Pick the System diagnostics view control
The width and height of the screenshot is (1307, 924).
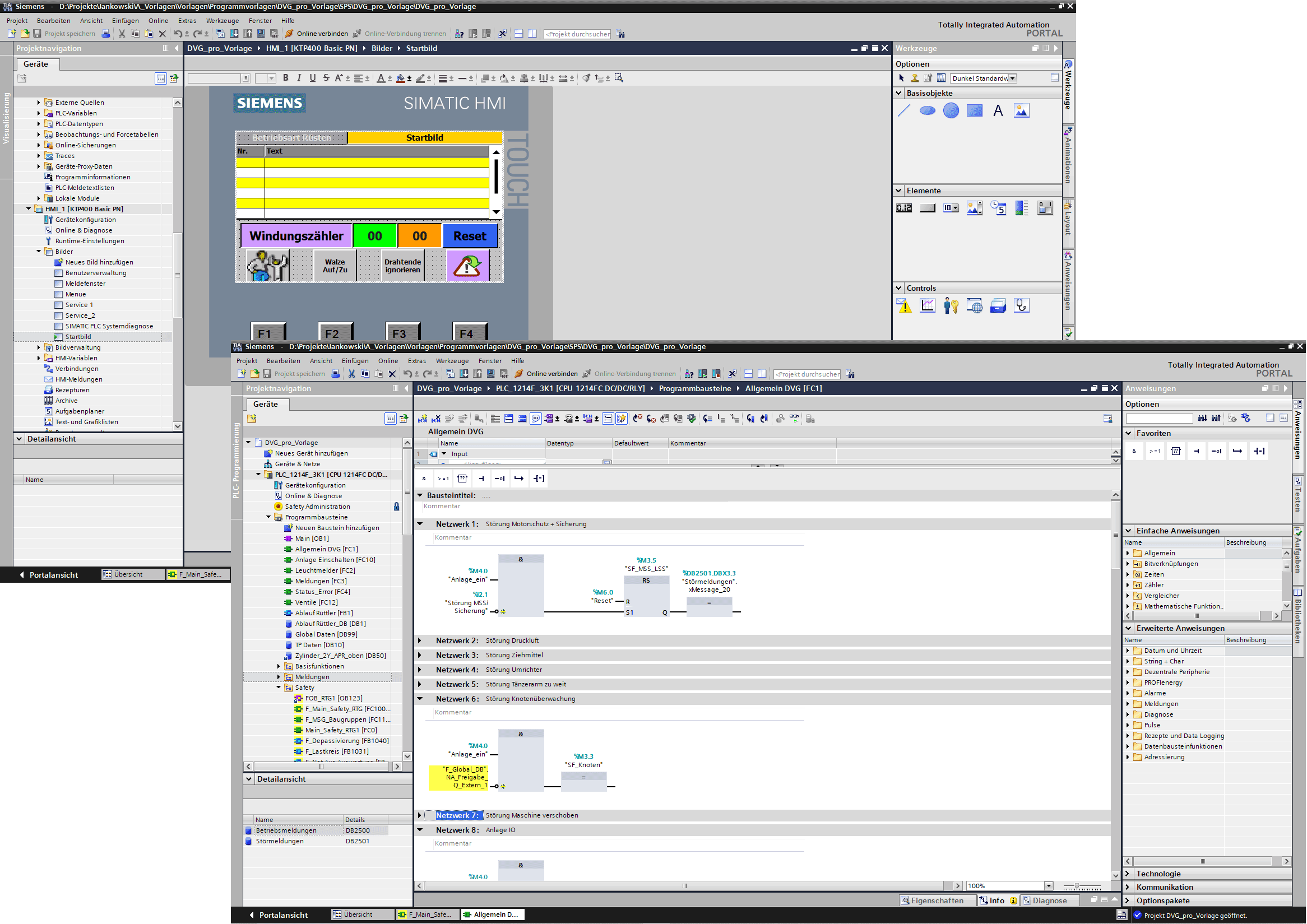[1022, 306]
